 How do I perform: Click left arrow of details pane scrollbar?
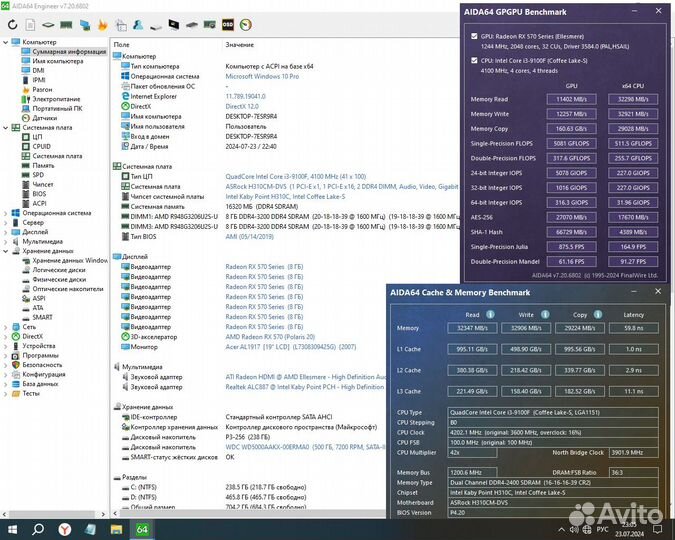(115, 514)
